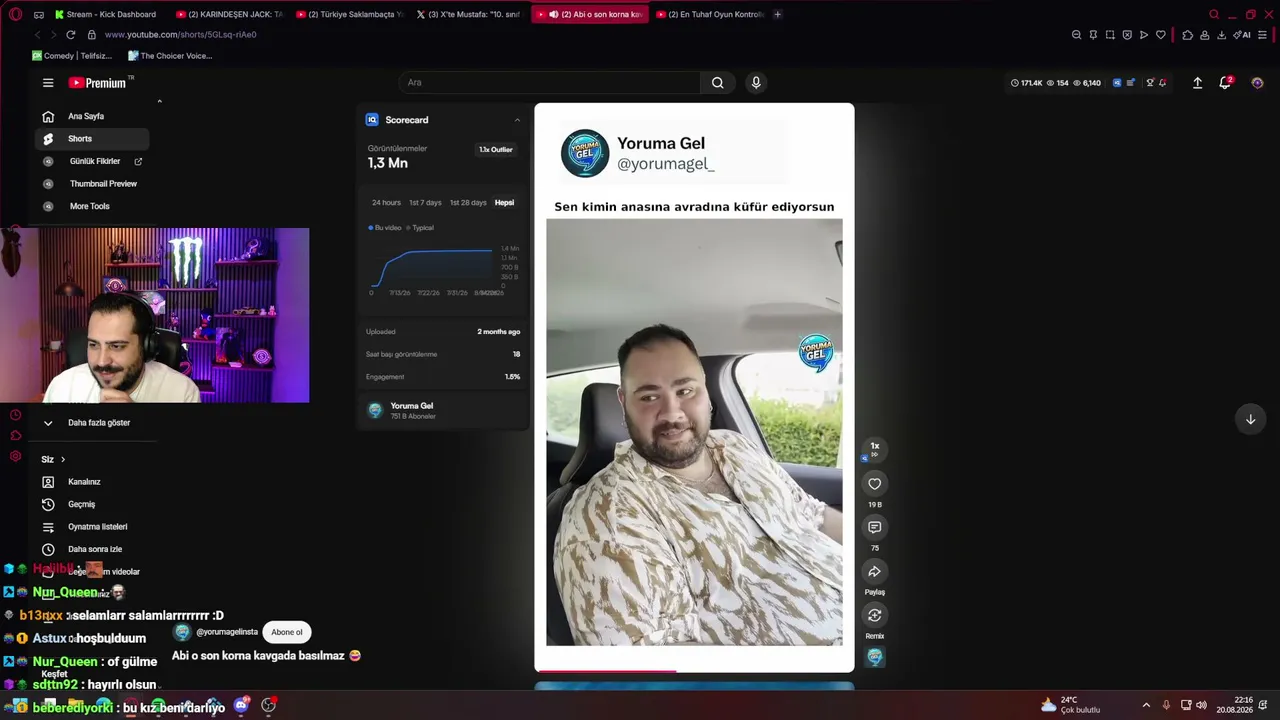
Task: Change playback speed 1x button
Action: [875, 449]
